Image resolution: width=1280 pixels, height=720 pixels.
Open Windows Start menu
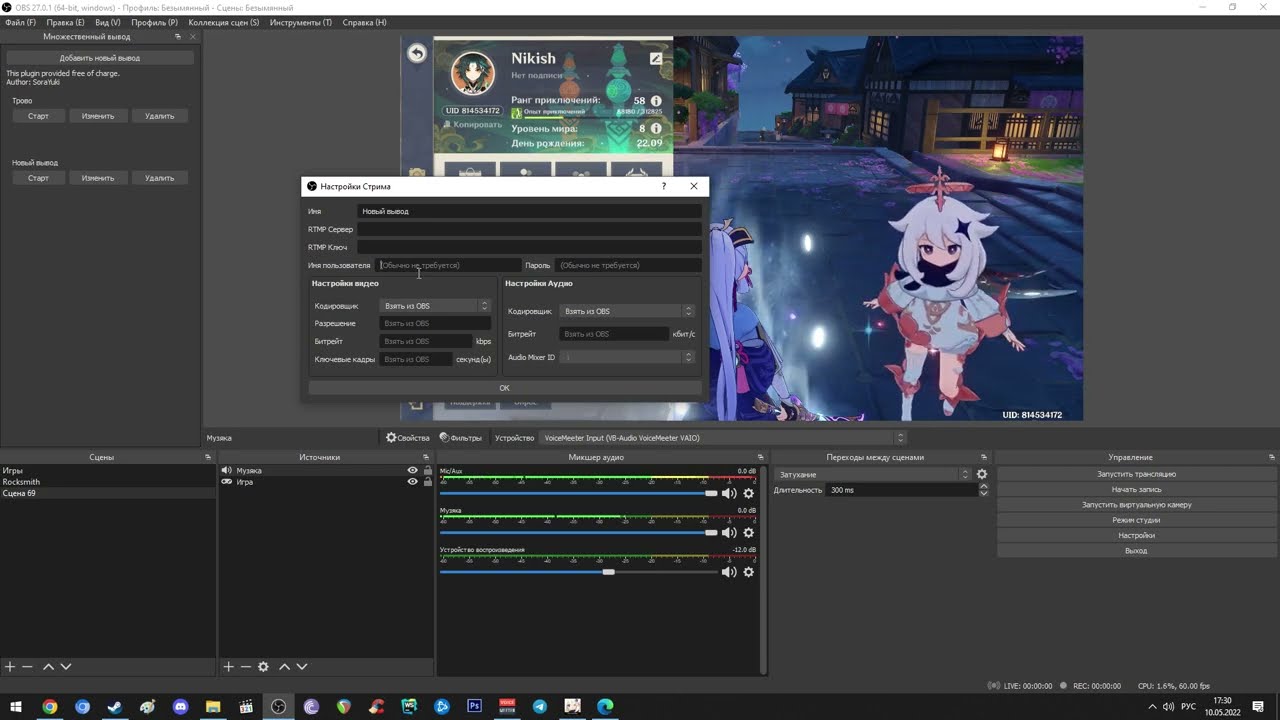[16, 706]
